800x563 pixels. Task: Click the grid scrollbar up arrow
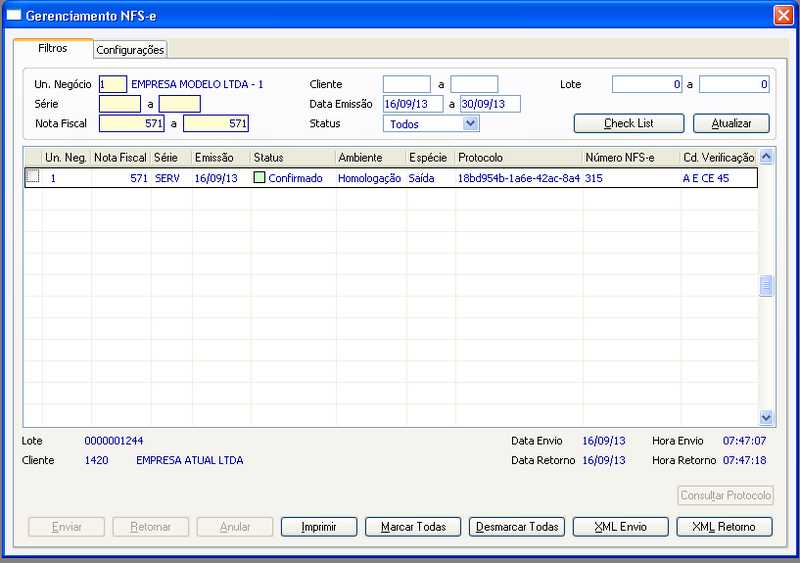click(766, 157)
